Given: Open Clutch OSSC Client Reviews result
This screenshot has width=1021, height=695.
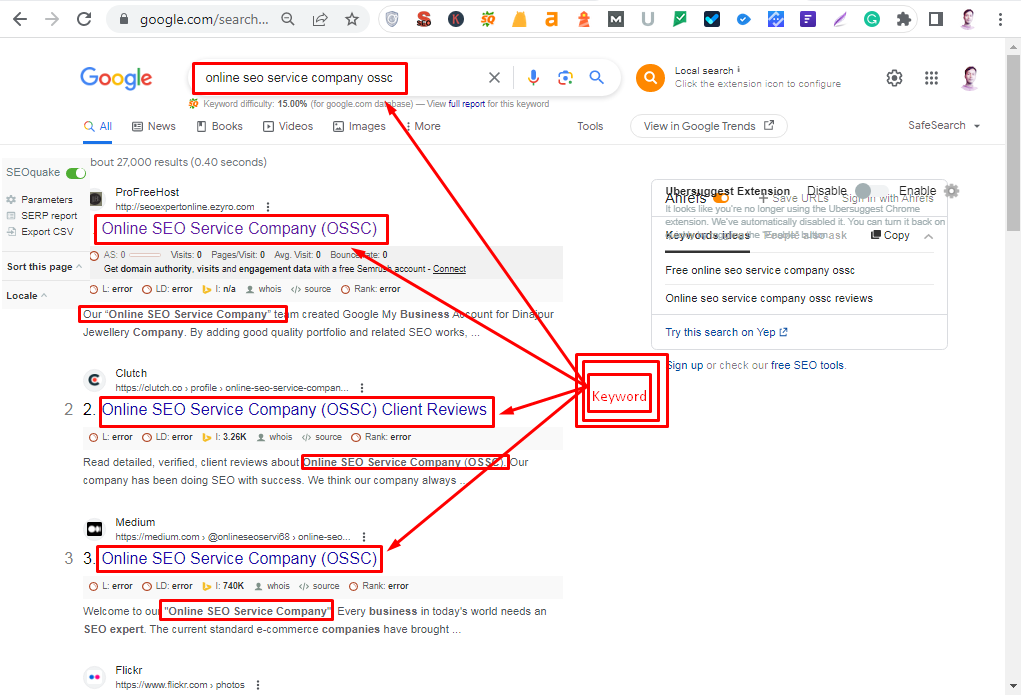Looking at the screenshot, I should pyautogui.click(x=294, y=410).
